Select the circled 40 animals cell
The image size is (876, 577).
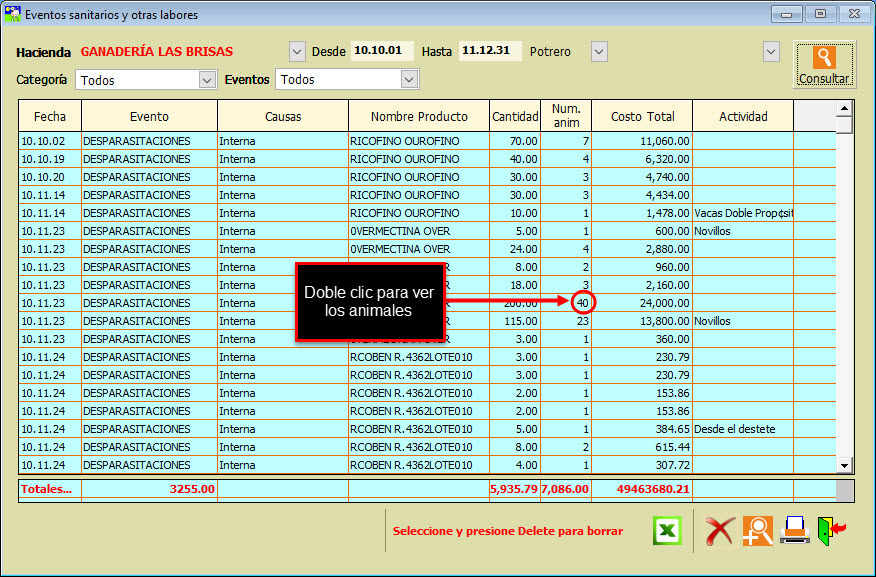[x=584, y=303]
